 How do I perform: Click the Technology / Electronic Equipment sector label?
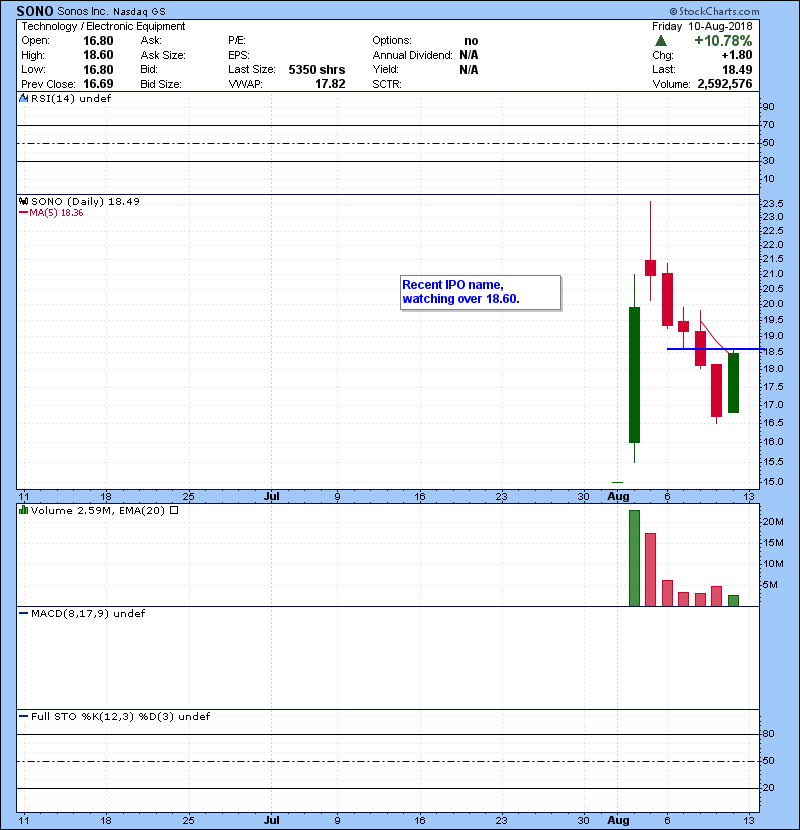(103, 26)
